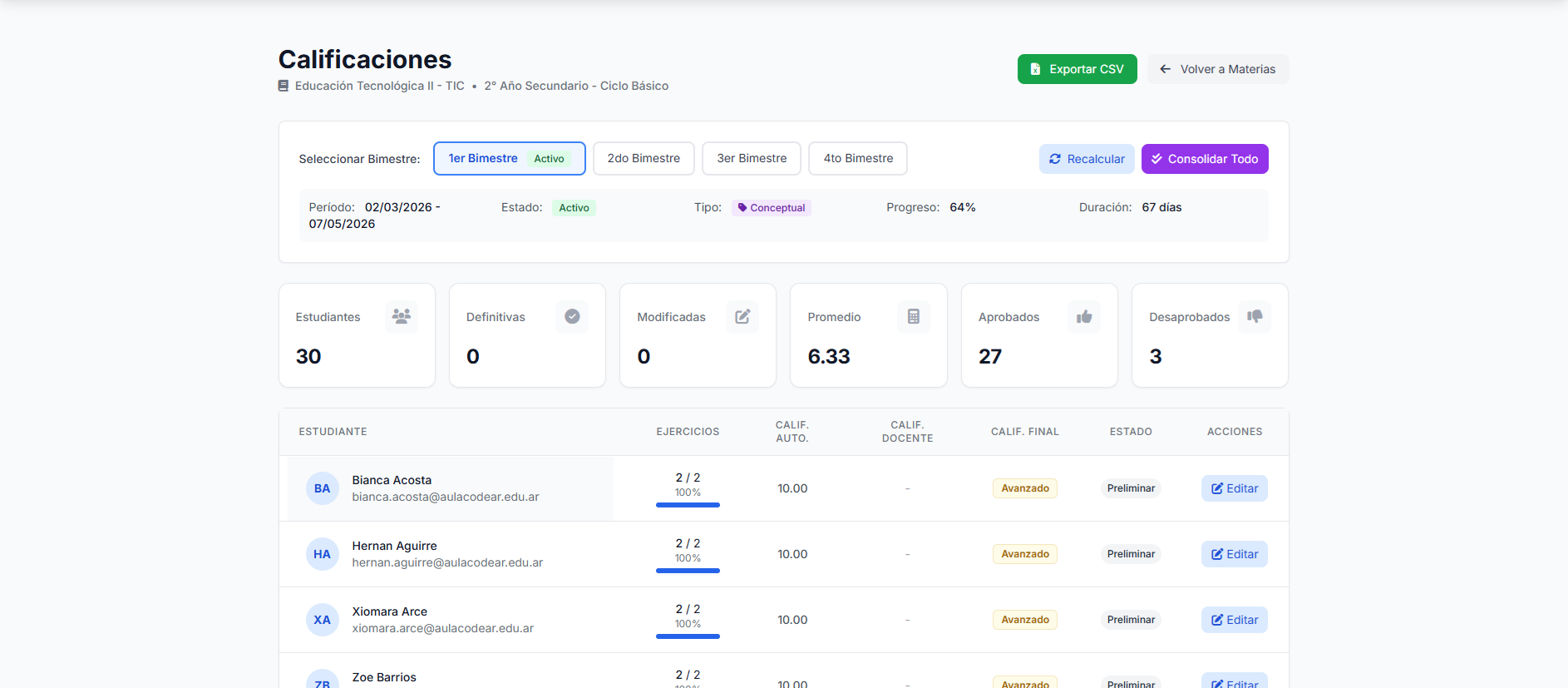Click Xiomara Arce's exercise progress bar
This screenshot has width=1568, height=688.
tap(688, 636)
